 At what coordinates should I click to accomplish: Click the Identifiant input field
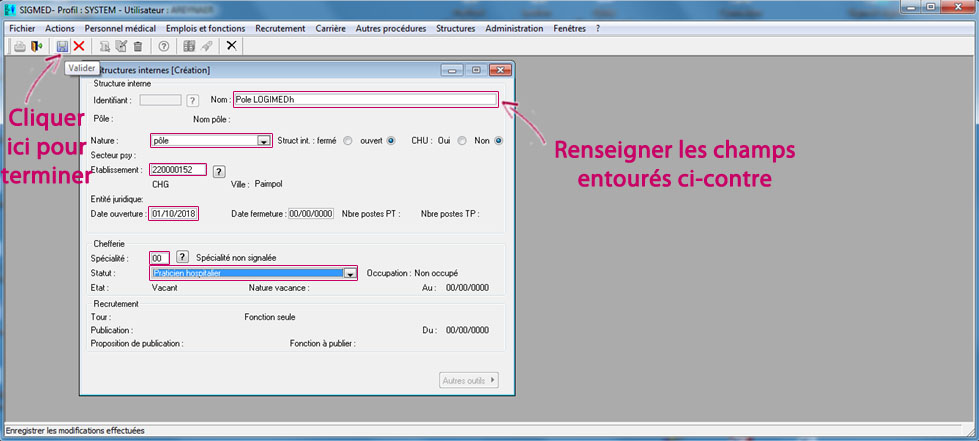click(x=160, y=100)
